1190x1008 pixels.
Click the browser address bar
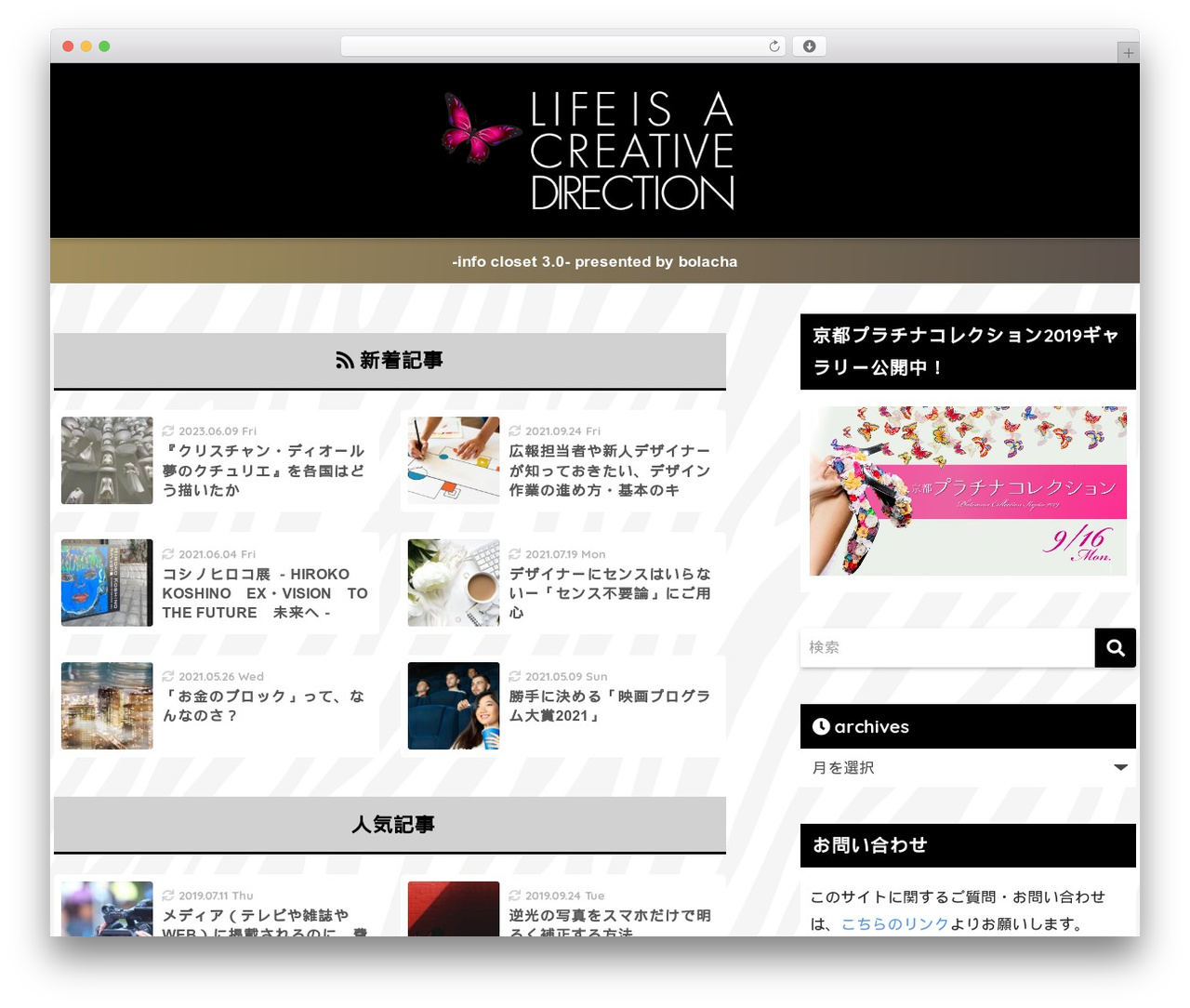point(562,46)
